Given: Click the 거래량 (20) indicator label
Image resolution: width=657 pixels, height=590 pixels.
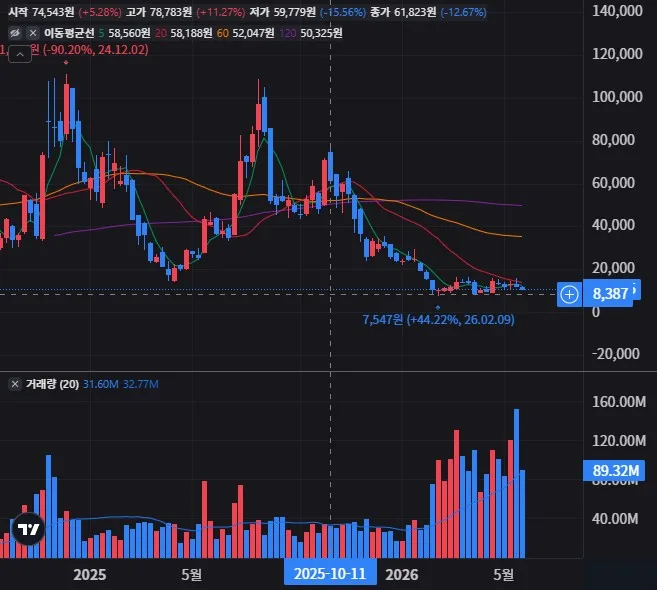Looking at the screenshot, I should pyautogui.click(x=52, y=384).
